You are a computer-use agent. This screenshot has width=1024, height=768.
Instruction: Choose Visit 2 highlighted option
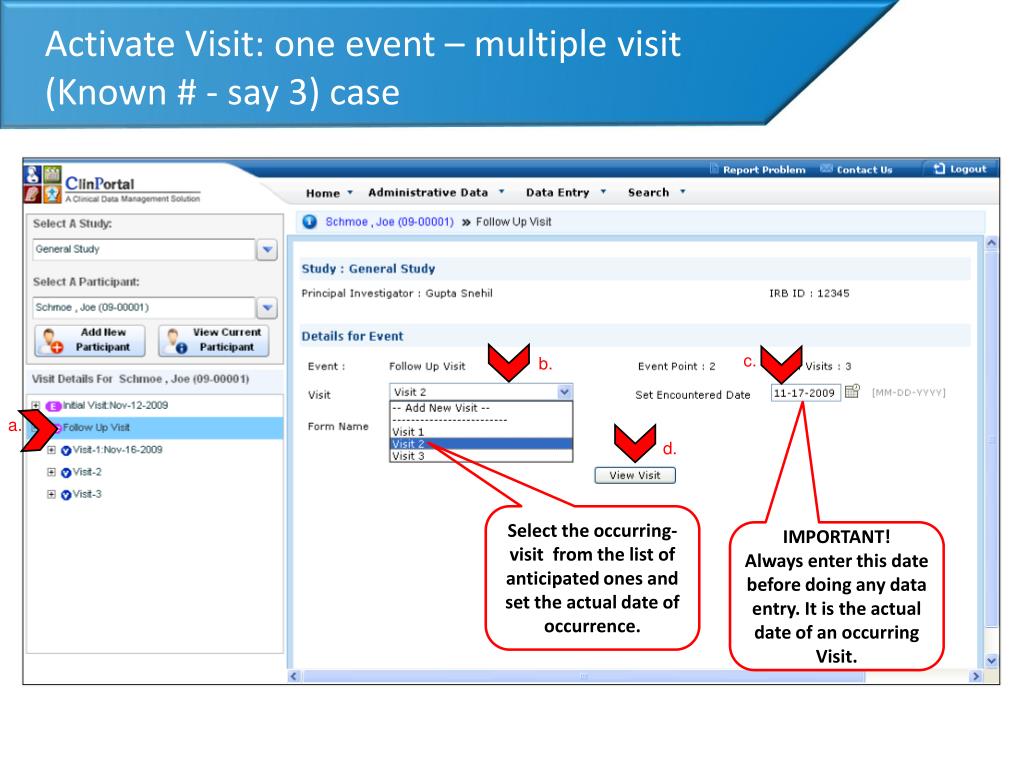coord(481,444)
